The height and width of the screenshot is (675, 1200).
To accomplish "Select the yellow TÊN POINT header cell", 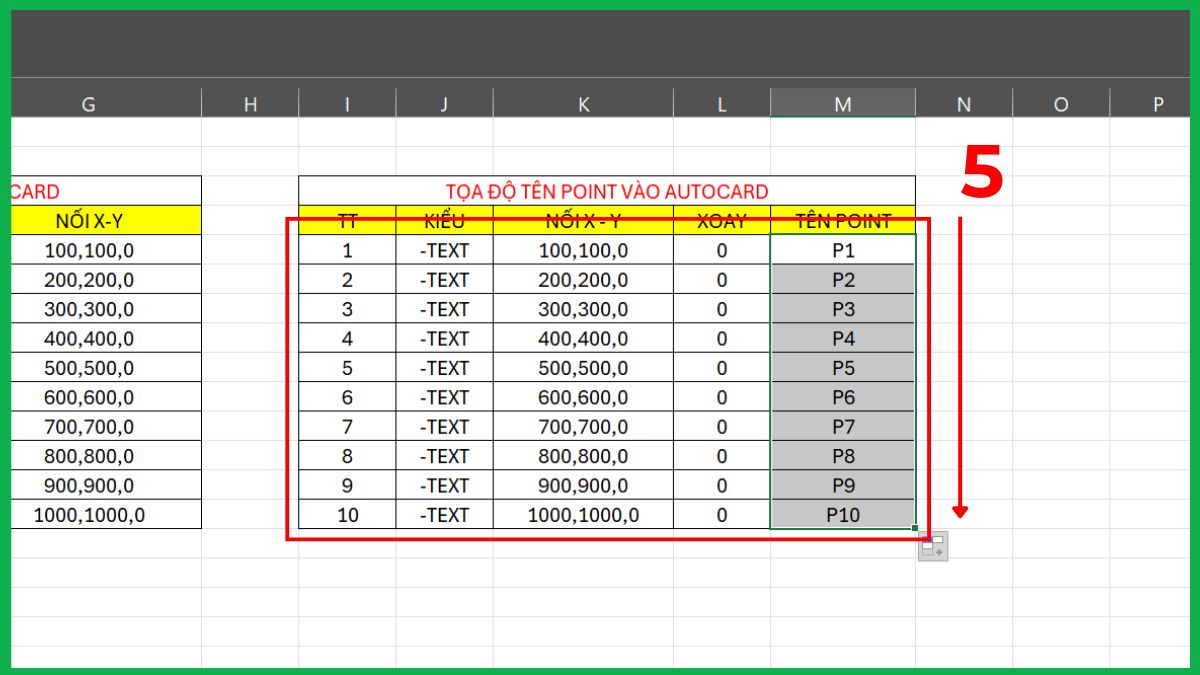I will (842, 220).
